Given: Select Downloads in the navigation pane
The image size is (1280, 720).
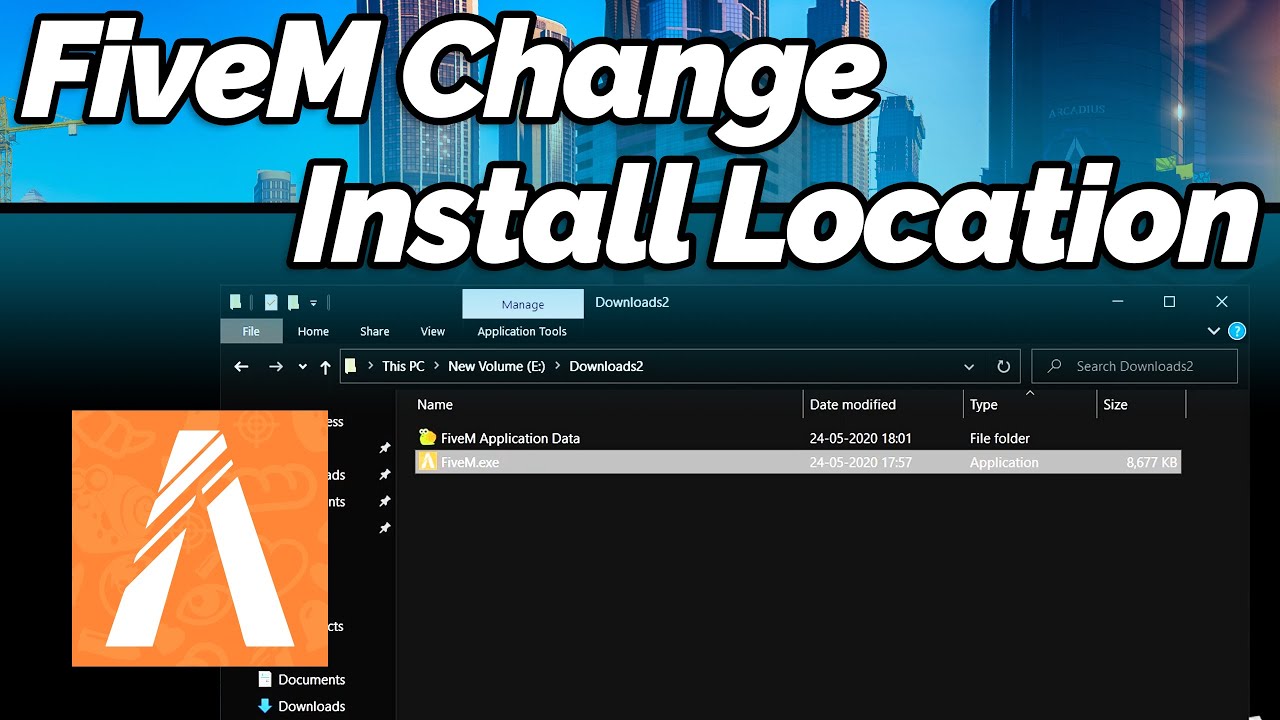Looking at the screenshot, I should click(x=311, y=706).
